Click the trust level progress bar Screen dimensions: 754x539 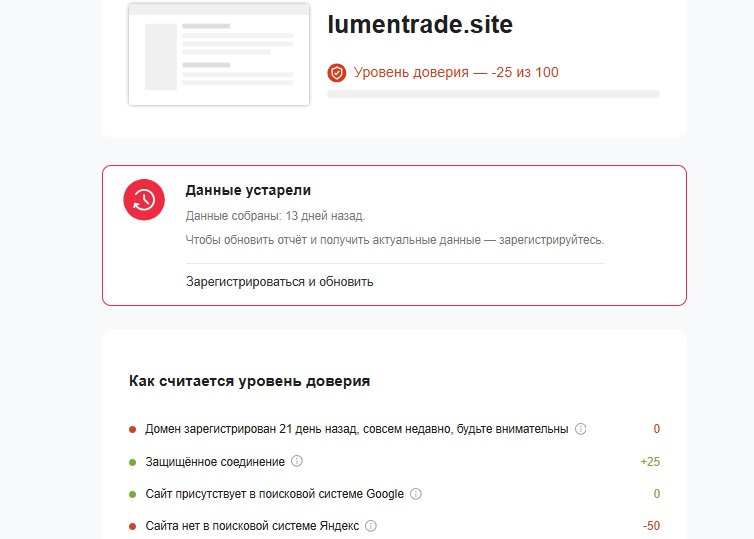pyautogui.click(x=493, y=94)
